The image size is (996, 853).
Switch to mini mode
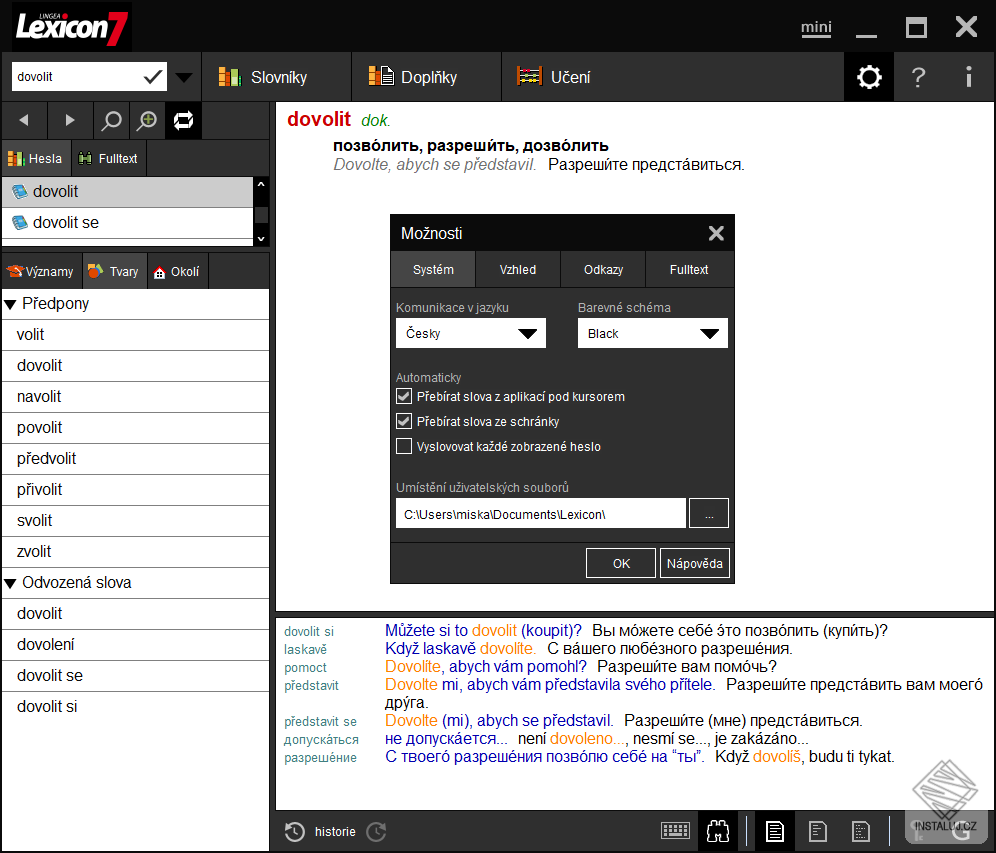click(x=816, y=27)
